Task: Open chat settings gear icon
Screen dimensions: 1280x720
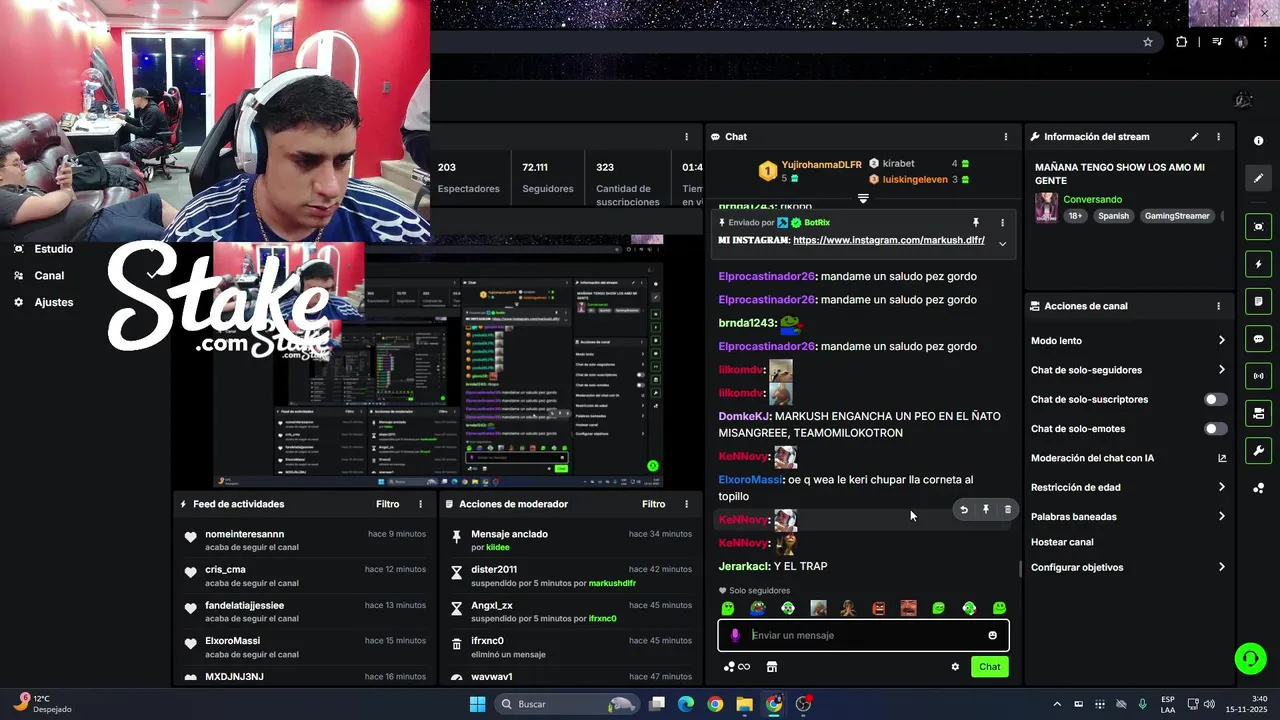Action: tap(955, 667)
